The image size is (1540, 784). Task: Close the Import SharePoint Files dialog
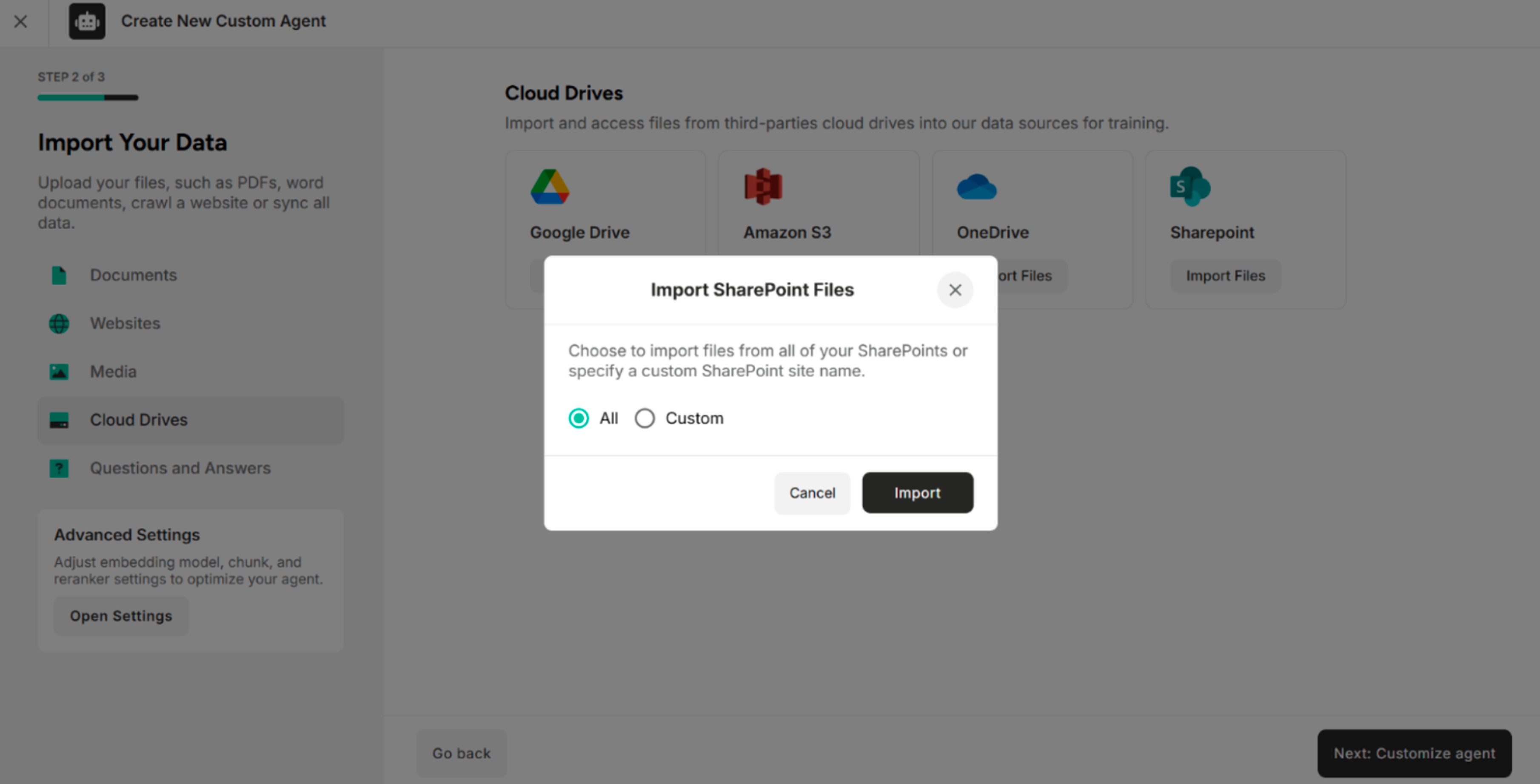click(955, 290)
